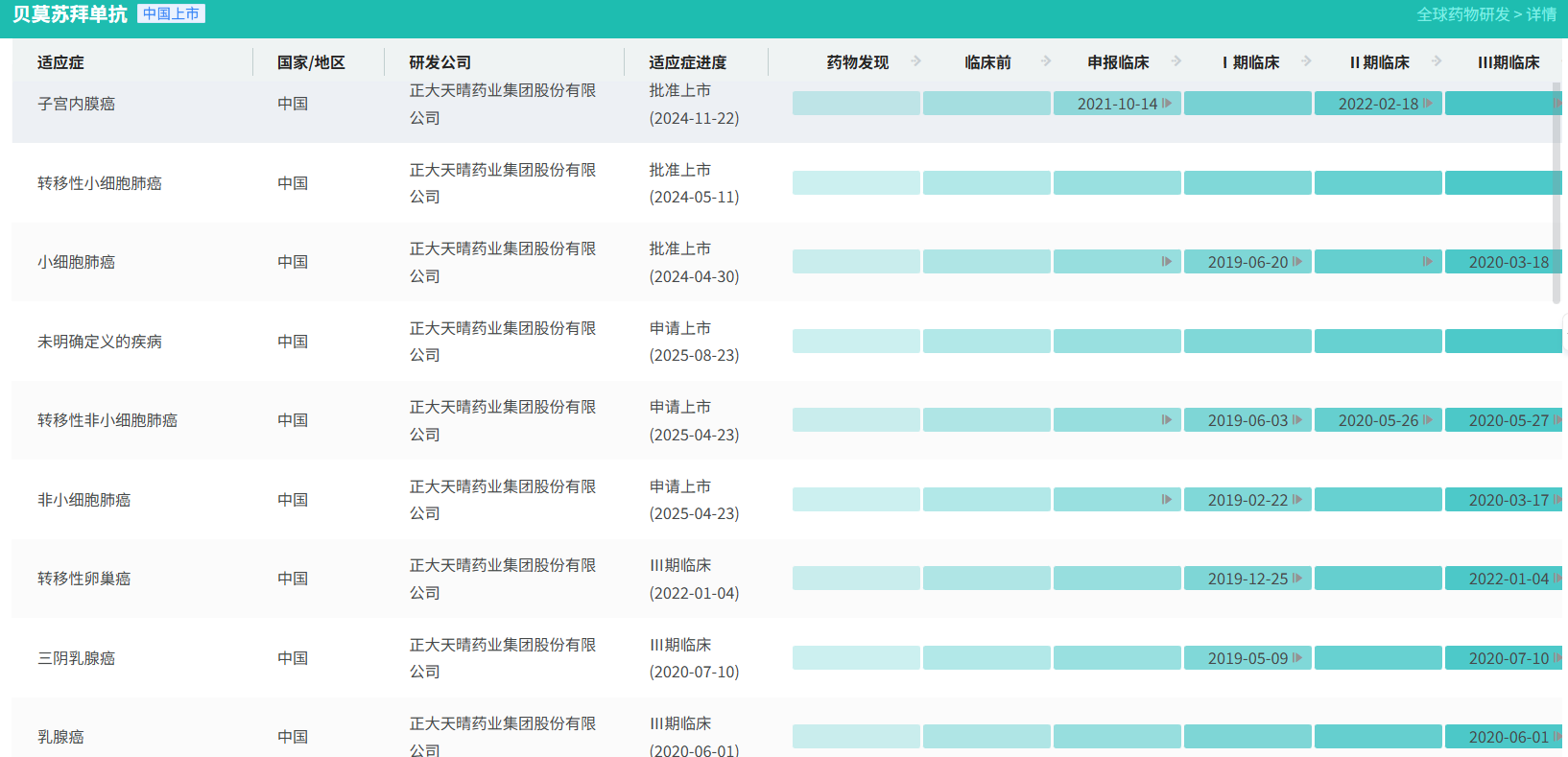Click 转移性非小细胞肺癌 row's 申报临床 play icon
The height and width of the screenshot is (757, 1568).
[x=1167, y=420]
